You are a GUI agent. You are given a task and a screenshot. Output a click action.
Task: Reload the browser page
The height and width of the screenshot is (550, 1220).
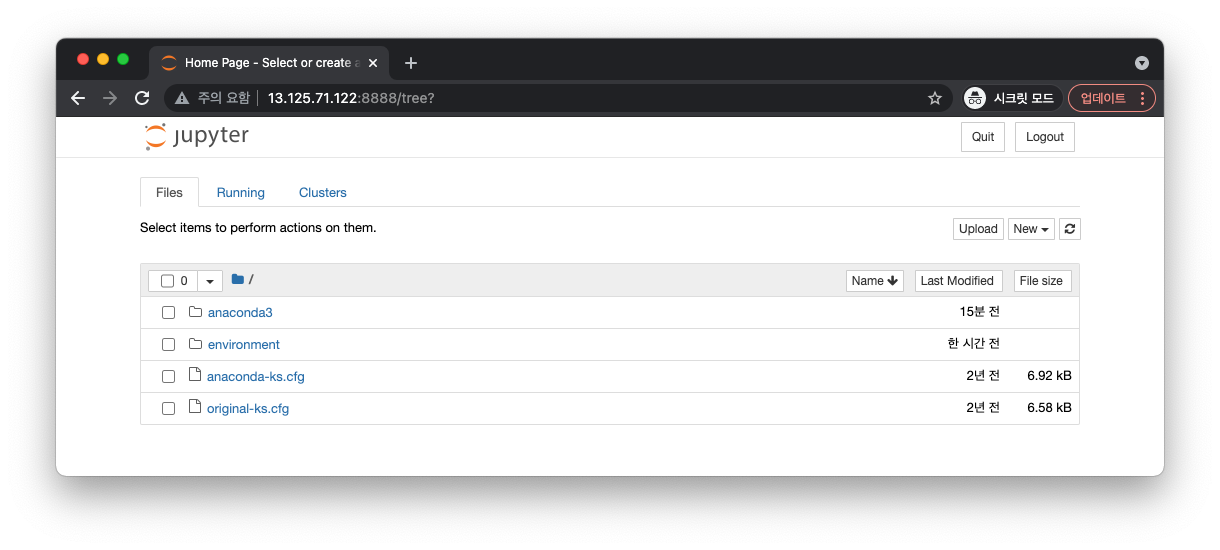(x=142, y=98)
